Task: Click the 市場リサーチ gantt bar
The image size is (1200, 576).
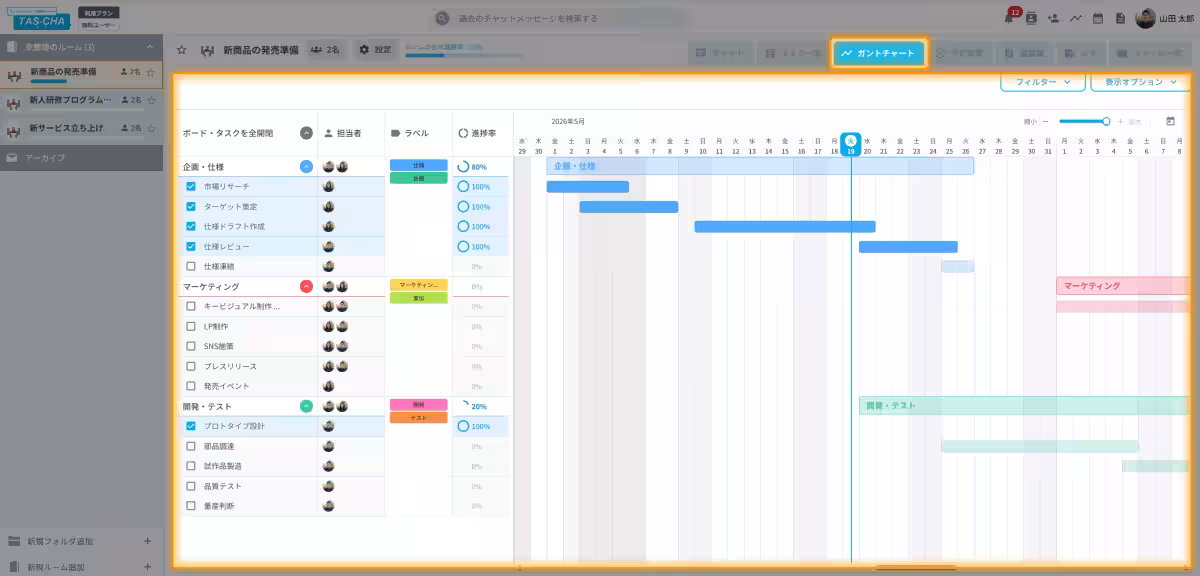Action: (x=588, y=187)
